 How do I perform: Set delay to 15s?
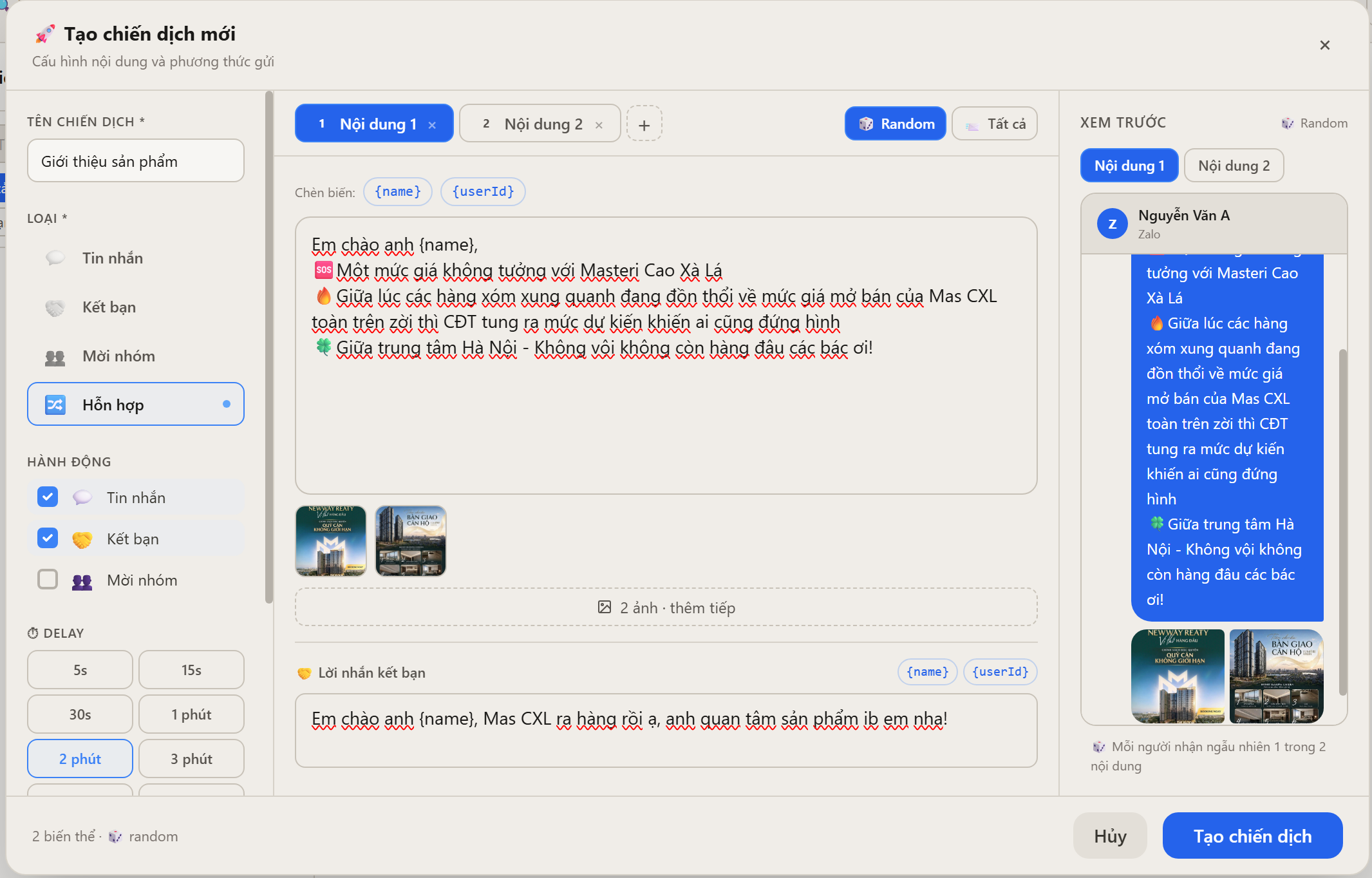(191, 670)
